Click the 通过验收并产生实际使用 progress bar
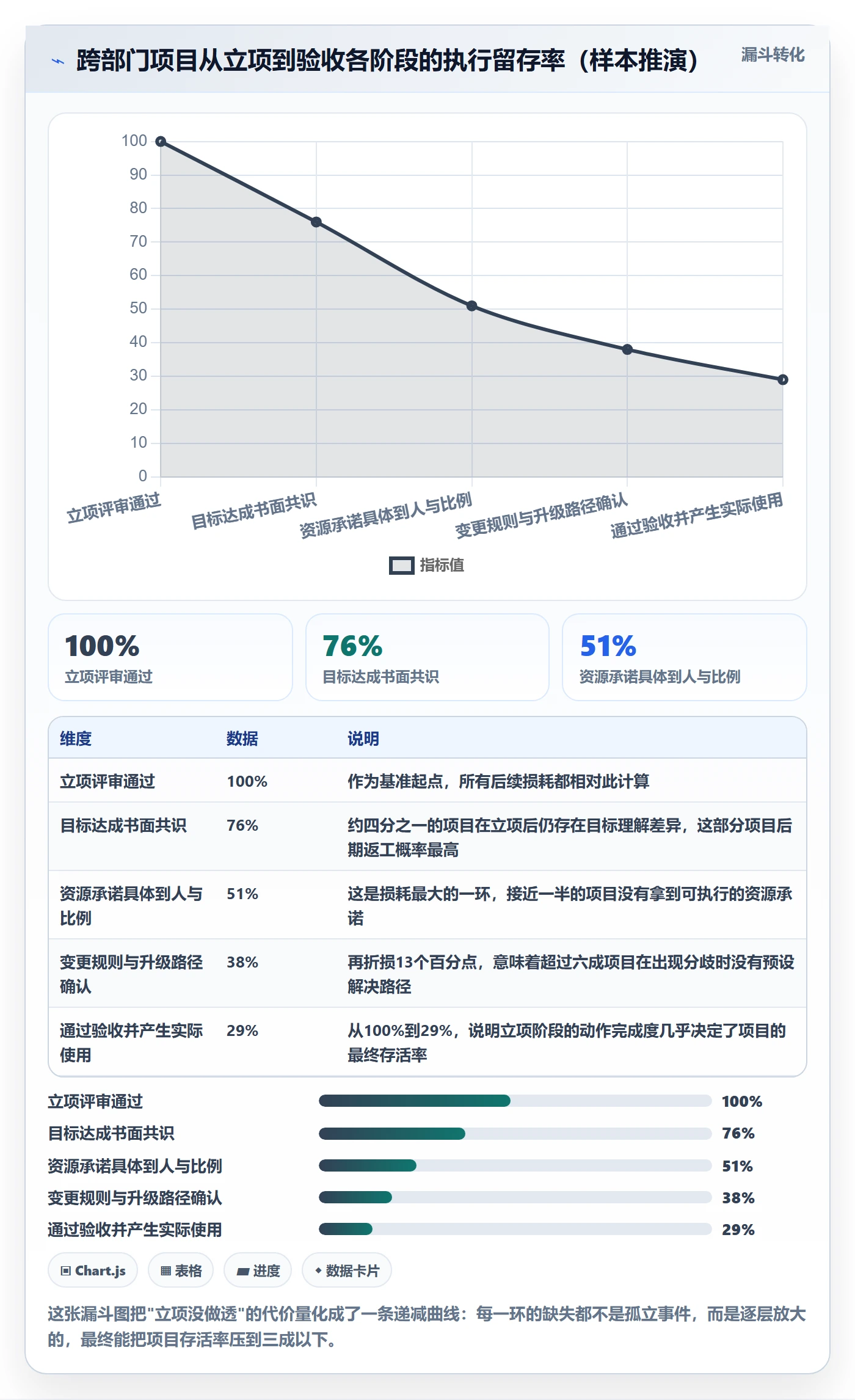 pyautogui.click(x=515, y=1229)
